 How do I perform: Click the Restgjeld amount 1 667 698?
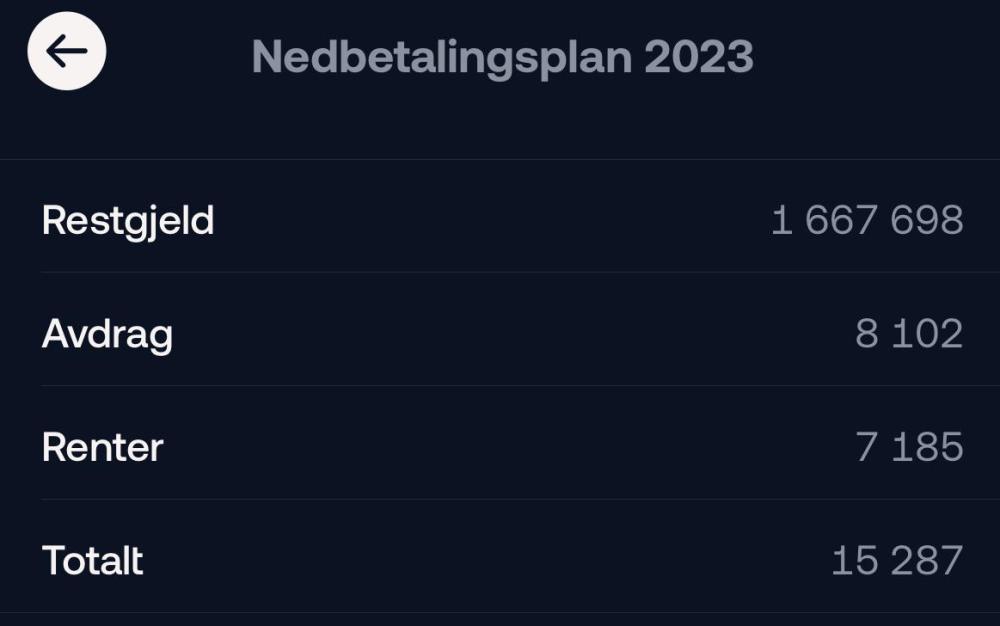pos(866,220)
